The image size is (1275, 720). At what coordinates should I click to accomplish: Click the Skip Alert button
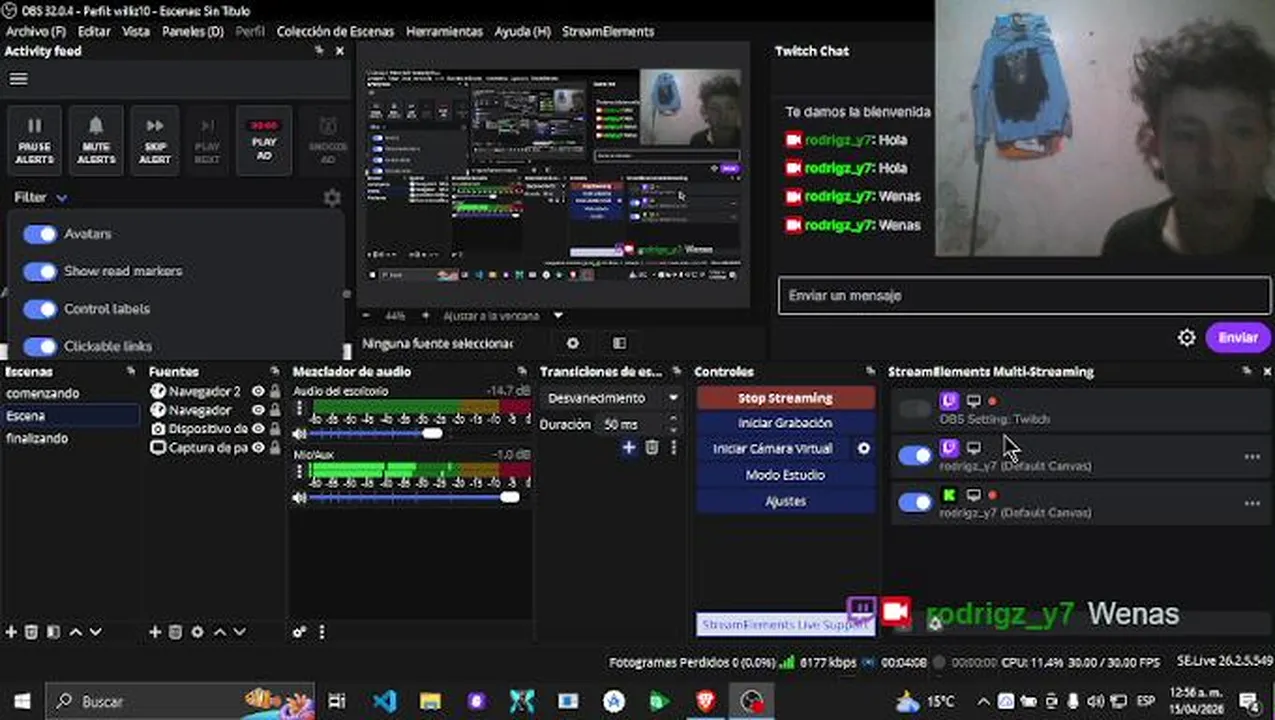pyautogui.click(x=155, y=141)
